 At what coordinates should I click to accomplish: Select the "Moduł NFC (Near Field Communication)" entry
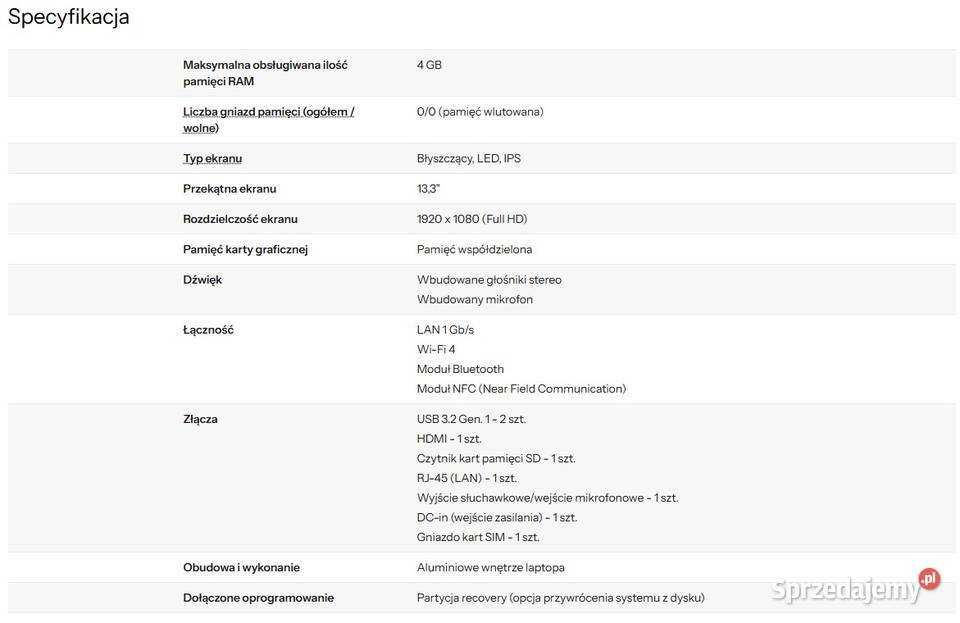point(521,388)
